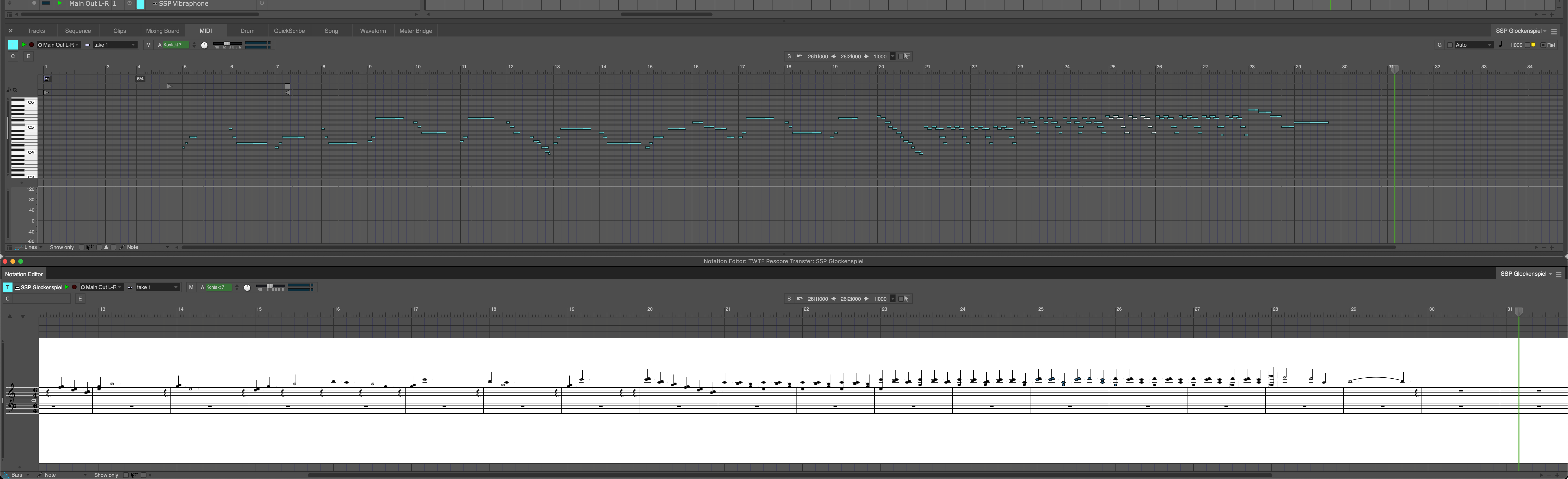Click the SSP Glockenspiel track name in Notation Editor

[x=41, y=287]
